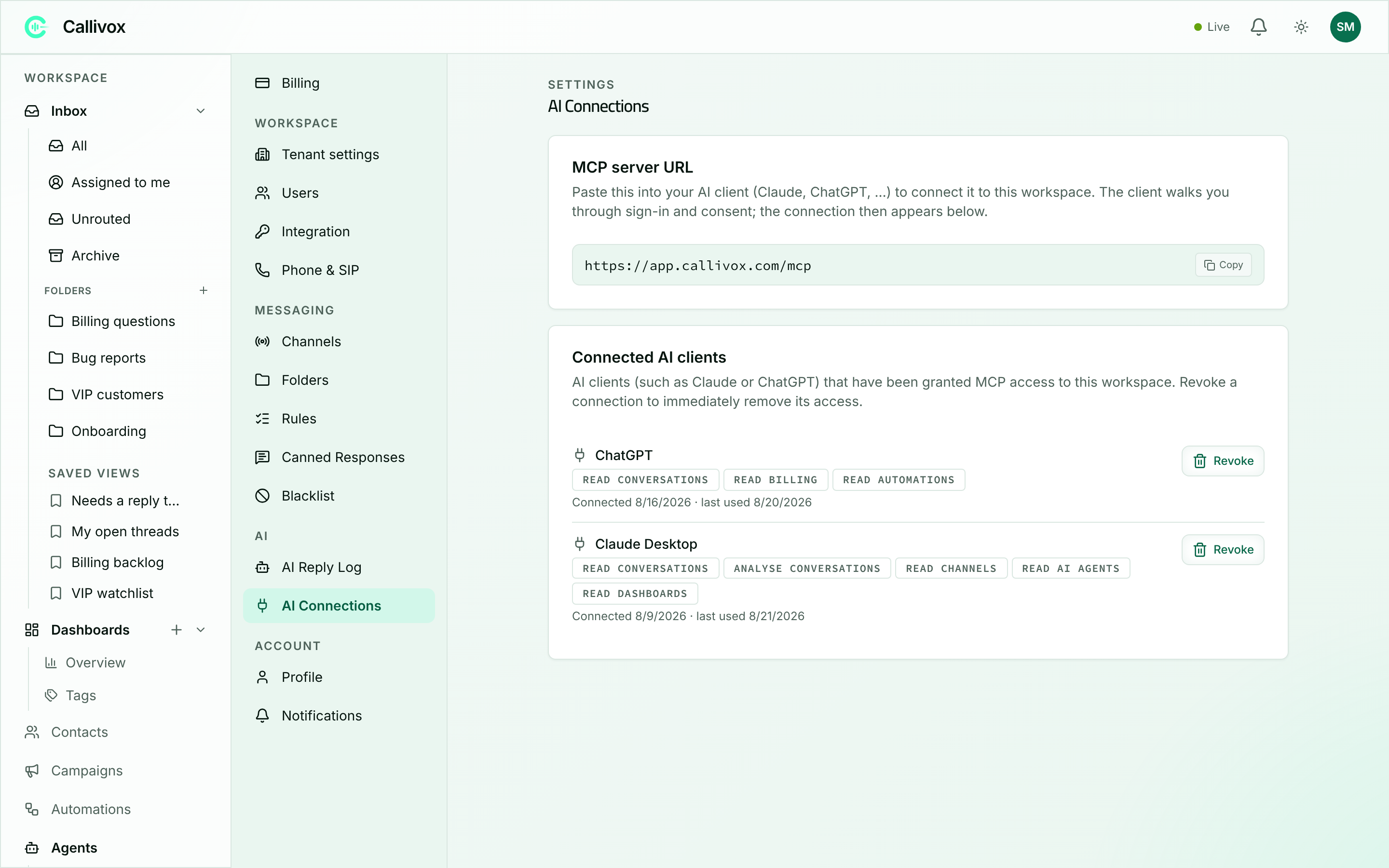Click the Callivox logo icon

(x=36, y=27)
